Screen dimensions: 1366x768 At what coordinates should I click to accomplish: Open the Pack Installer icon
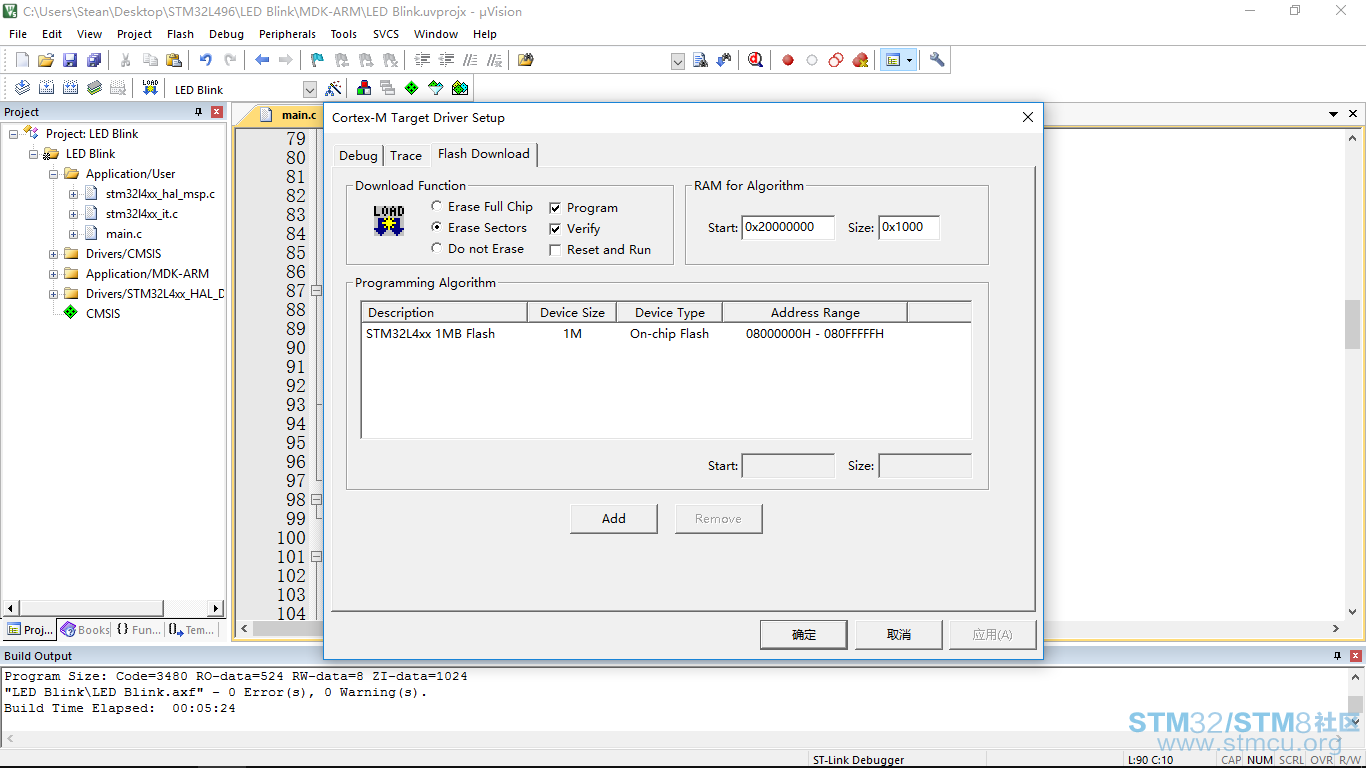[x=460, y=88]
